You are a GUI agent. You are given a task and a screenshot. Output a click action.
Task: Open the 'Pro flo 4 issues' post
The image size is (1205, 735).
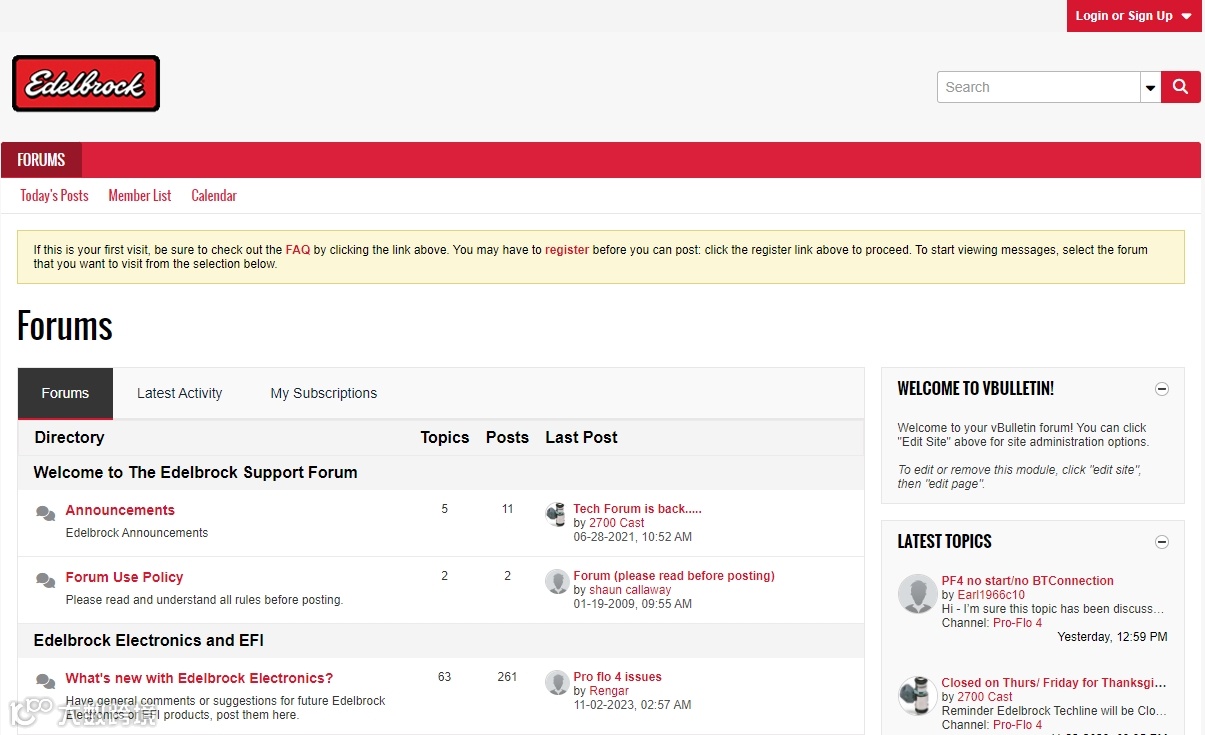point(617,677)
